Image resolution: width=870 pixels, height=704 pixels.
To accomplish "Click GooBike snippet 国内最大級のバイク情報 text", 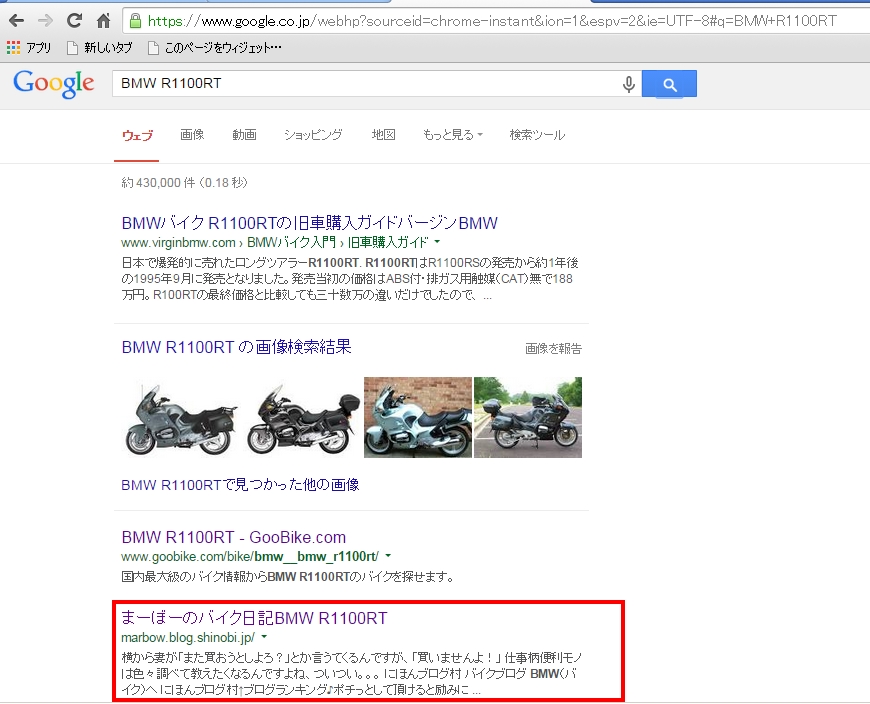I will pyautogui.click(x=287, y=577).
